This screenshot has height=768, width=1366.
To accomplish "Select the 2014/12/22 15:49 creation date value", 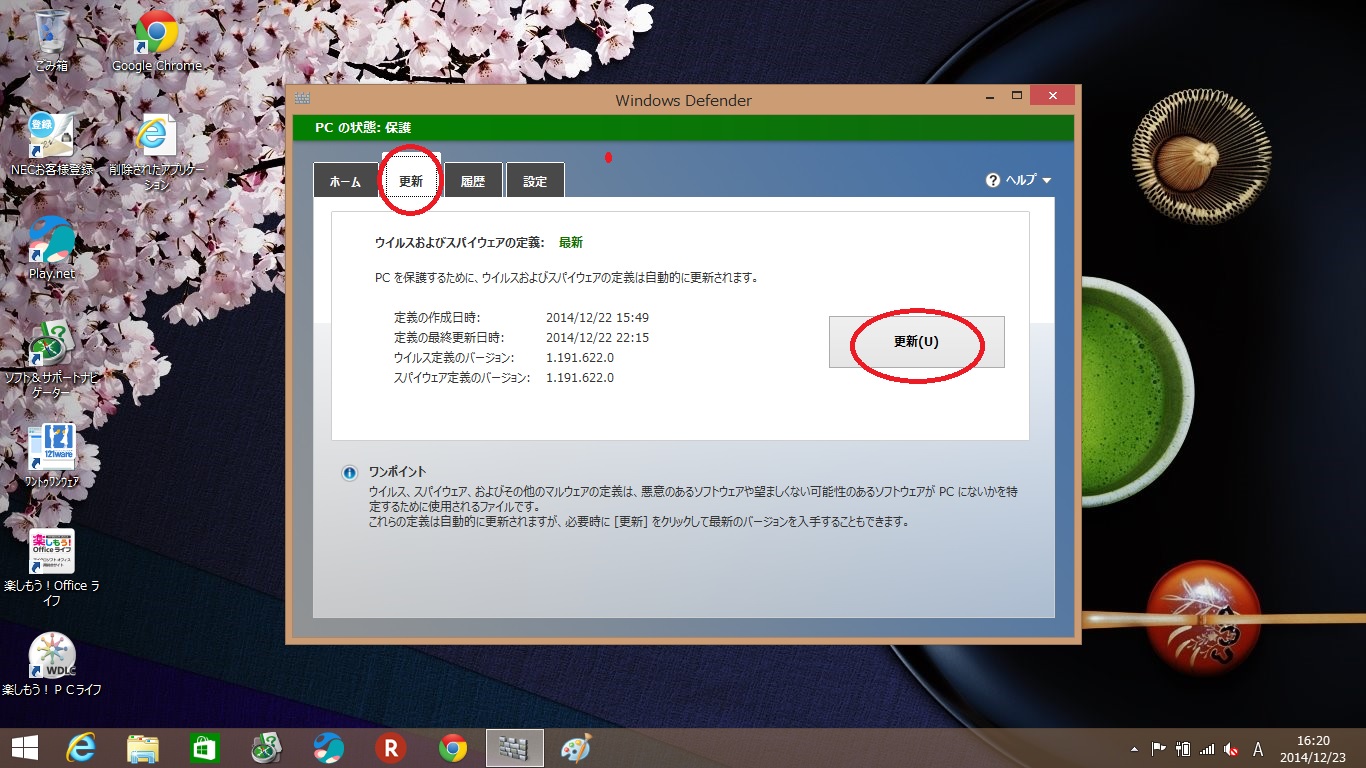I will point(597,318).
